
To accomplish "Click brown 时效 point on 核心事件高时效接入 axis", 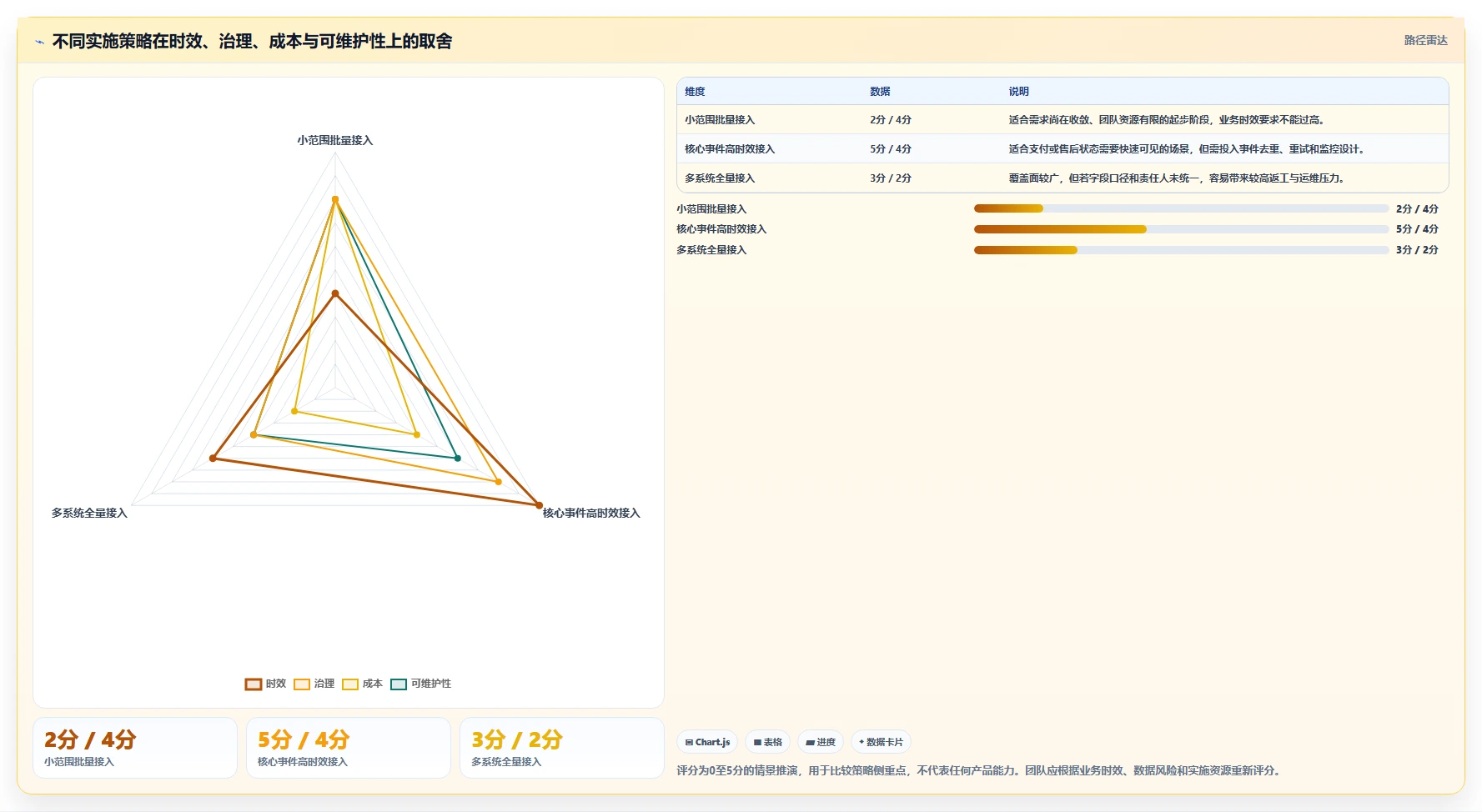I will tap(539, 505).
